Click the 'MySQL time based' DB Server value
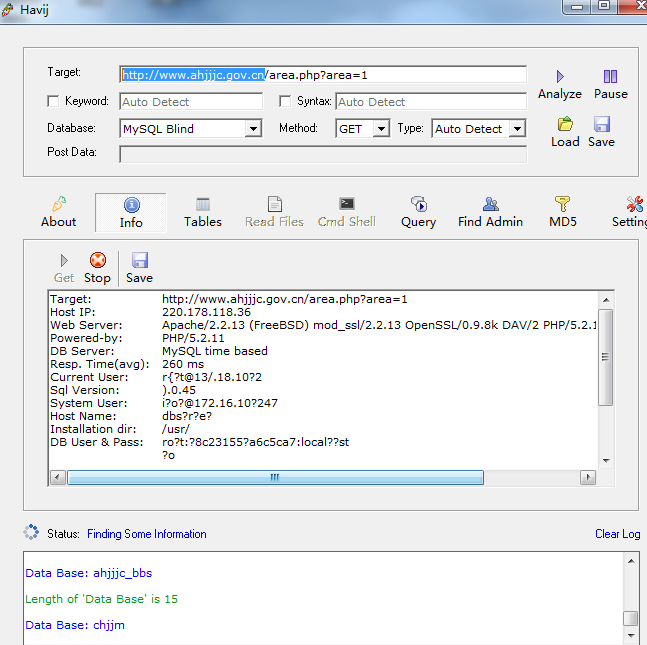Viewport: 647px width, 645px height. 215,351
